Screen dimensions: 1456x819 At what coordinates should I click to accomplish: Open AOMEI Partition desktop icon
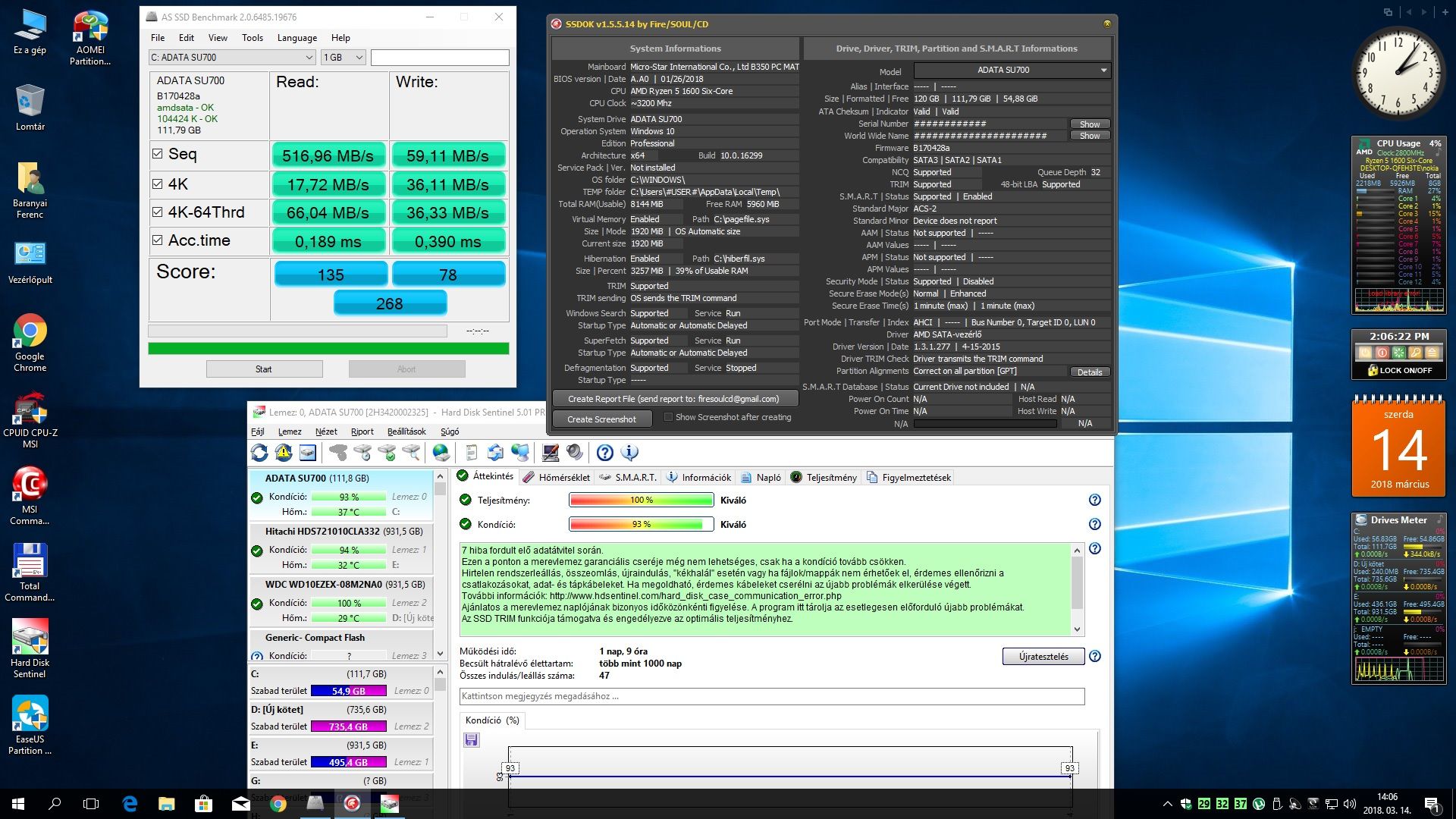(x=90, y=38)
